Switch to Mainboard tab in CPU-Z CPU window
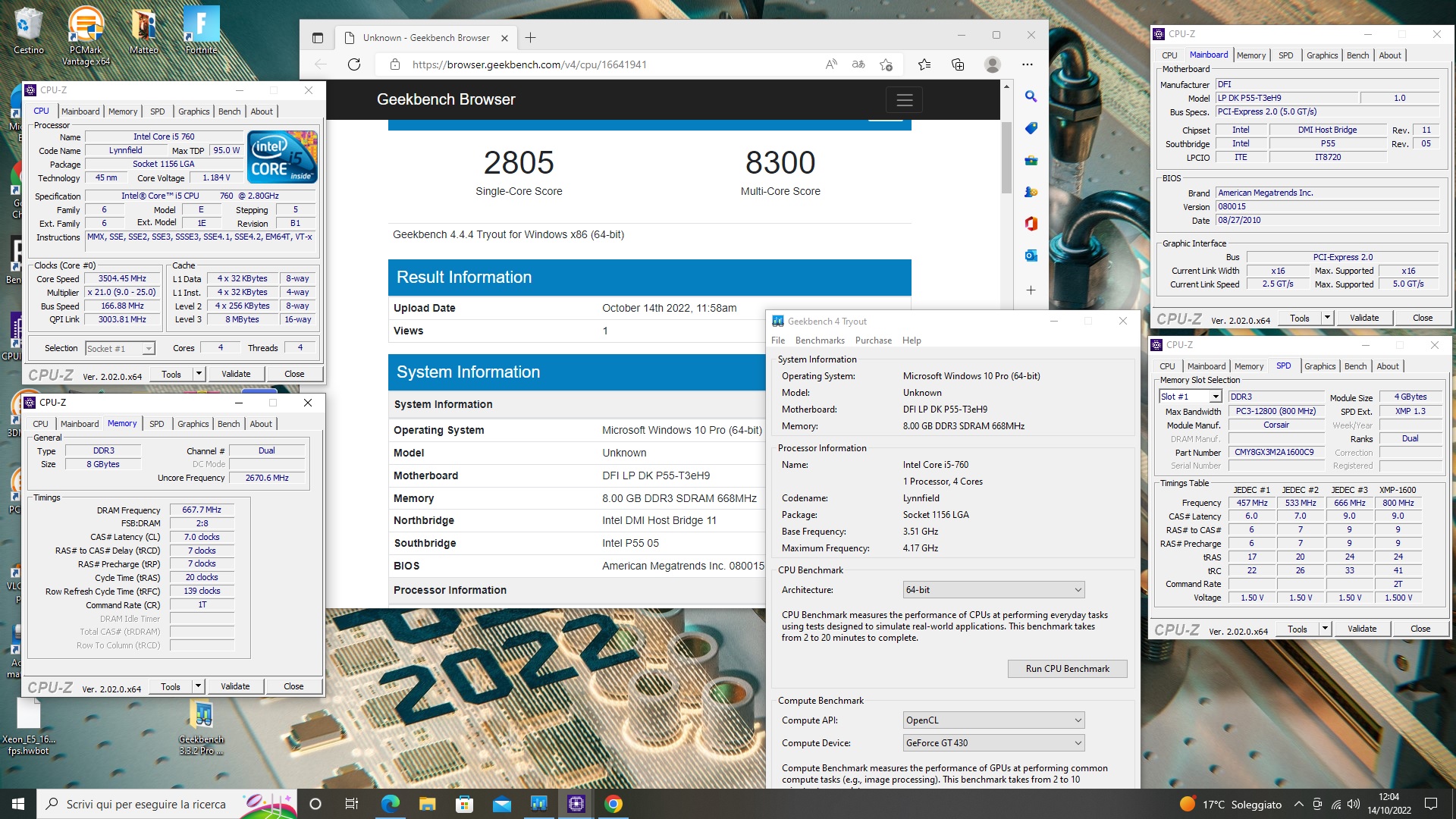This screenshot has height=819, width=1456. (80, 111)
